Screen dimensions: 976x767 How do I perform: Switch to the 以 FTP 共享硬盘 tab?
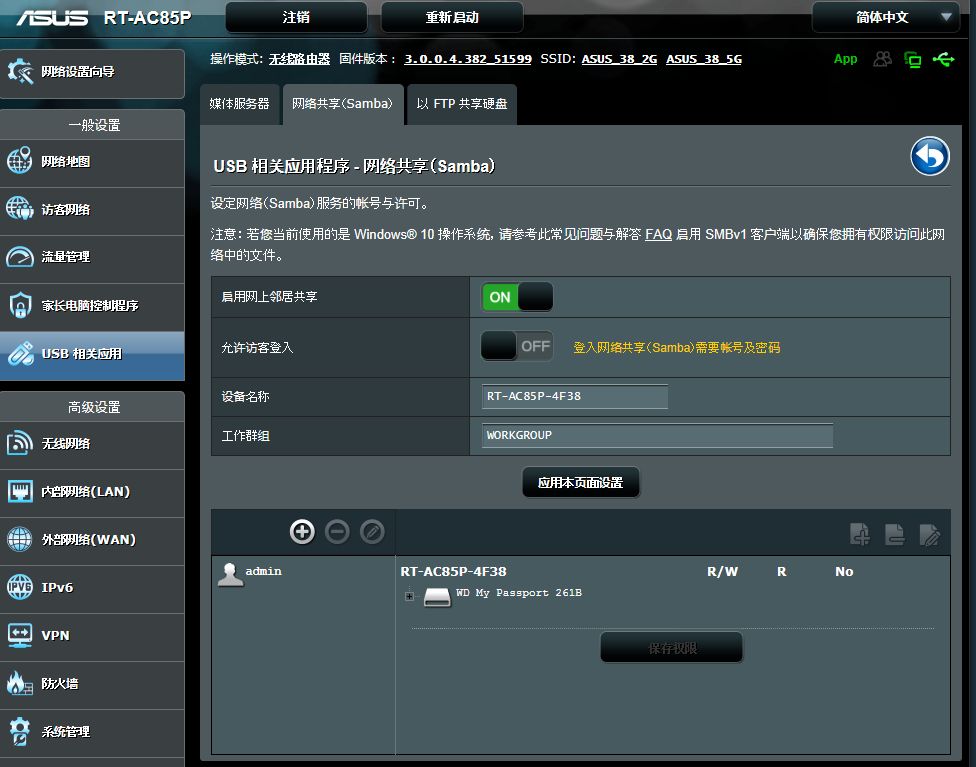(462, 104)
